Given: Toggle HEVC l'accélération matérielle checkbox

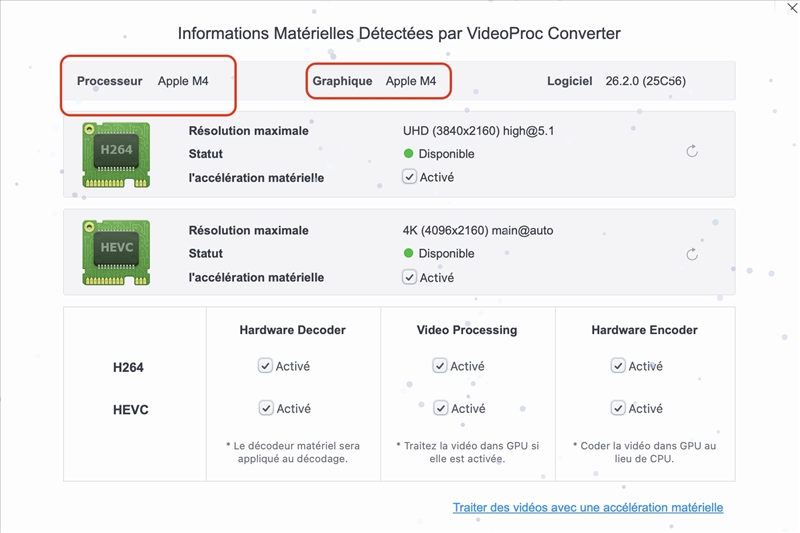Looking at the screenshot, I should coord(409,277).
